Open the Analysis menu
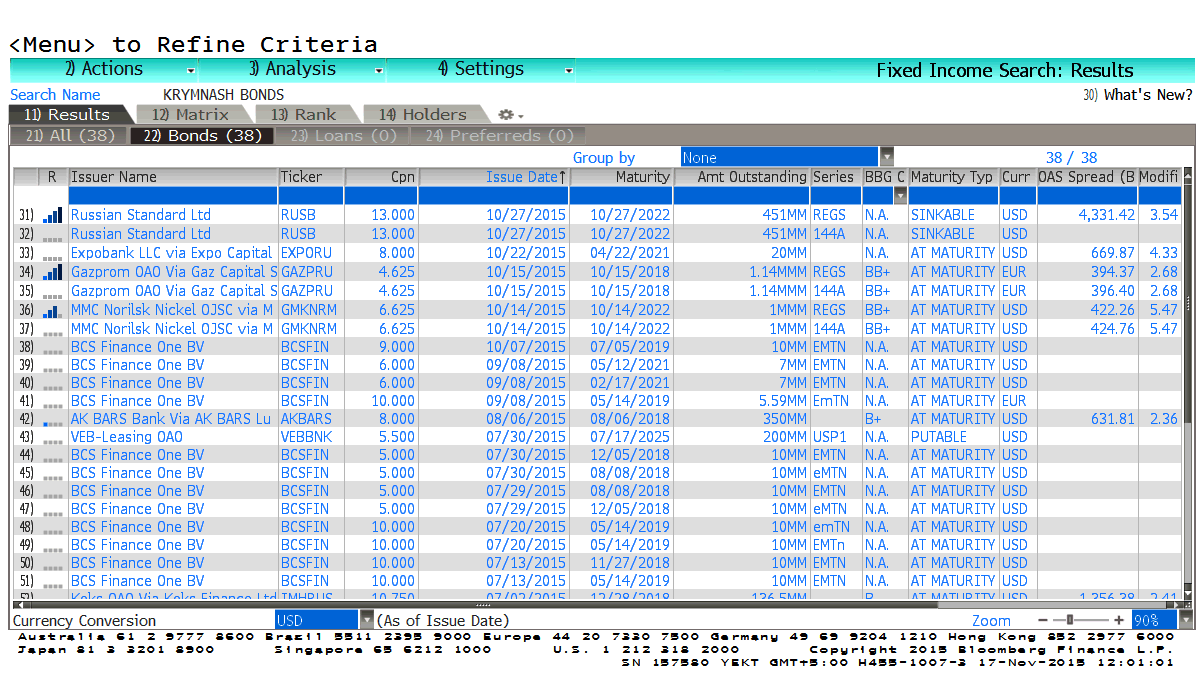1204x677 pixels. (x=292, y=70)
